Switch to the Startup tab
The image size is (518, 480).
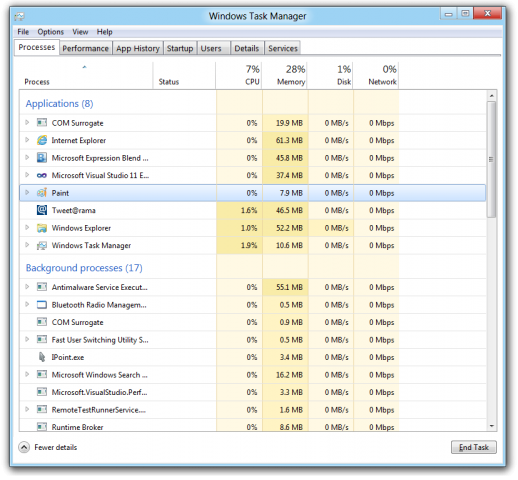click(180, 48)
